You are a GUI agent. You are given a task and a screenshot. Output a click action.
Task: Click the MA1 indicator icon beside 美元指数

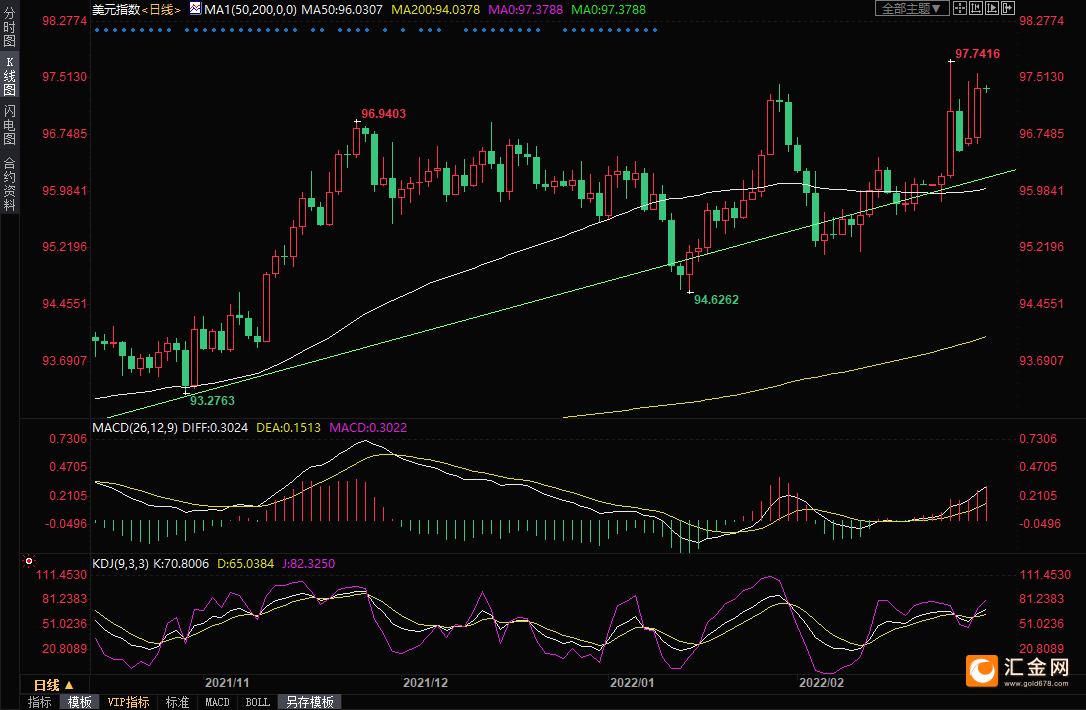tap(195, 9)
